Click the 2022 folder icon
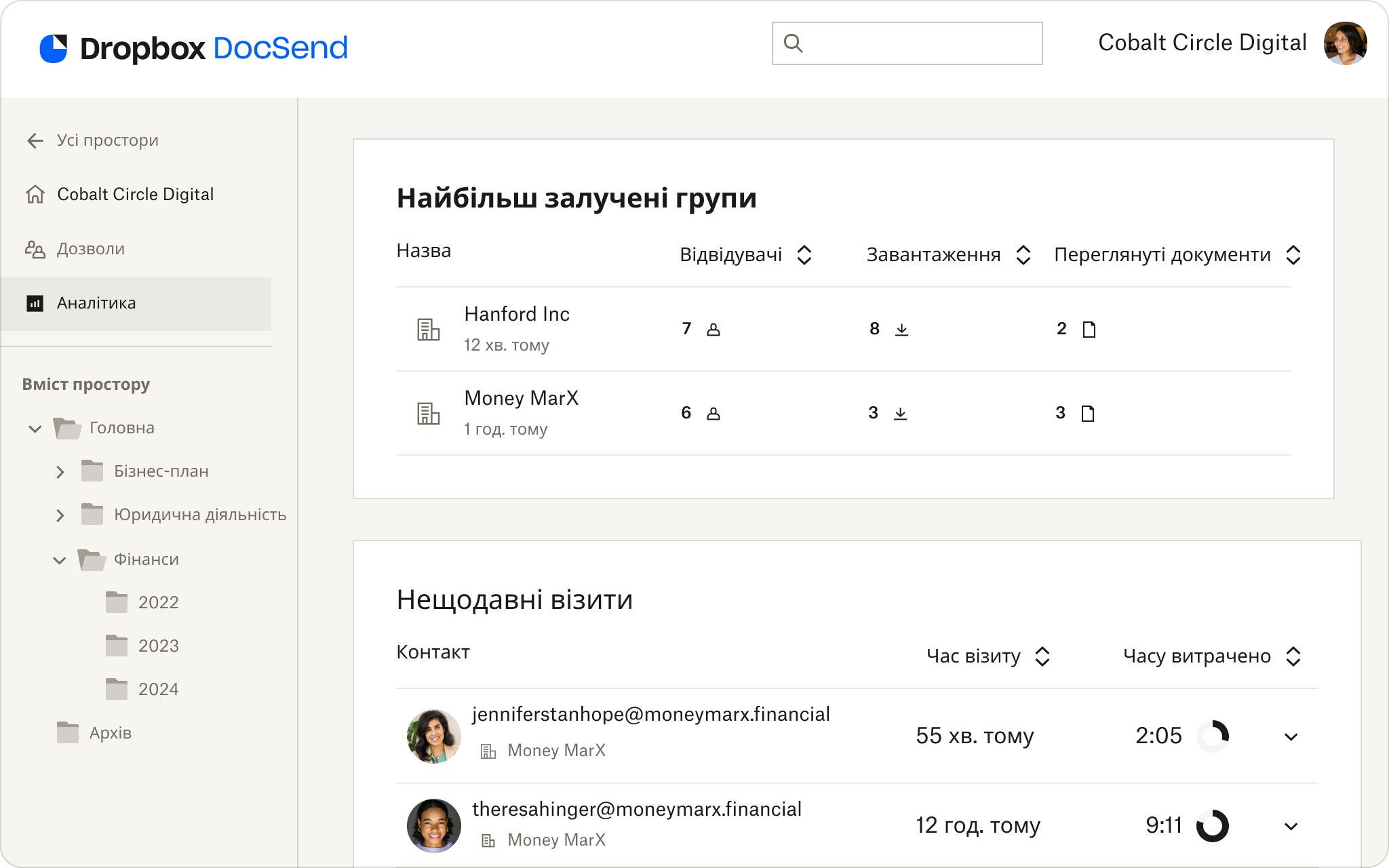Screen dimensions: 1389x868 [x=117, y=602]
